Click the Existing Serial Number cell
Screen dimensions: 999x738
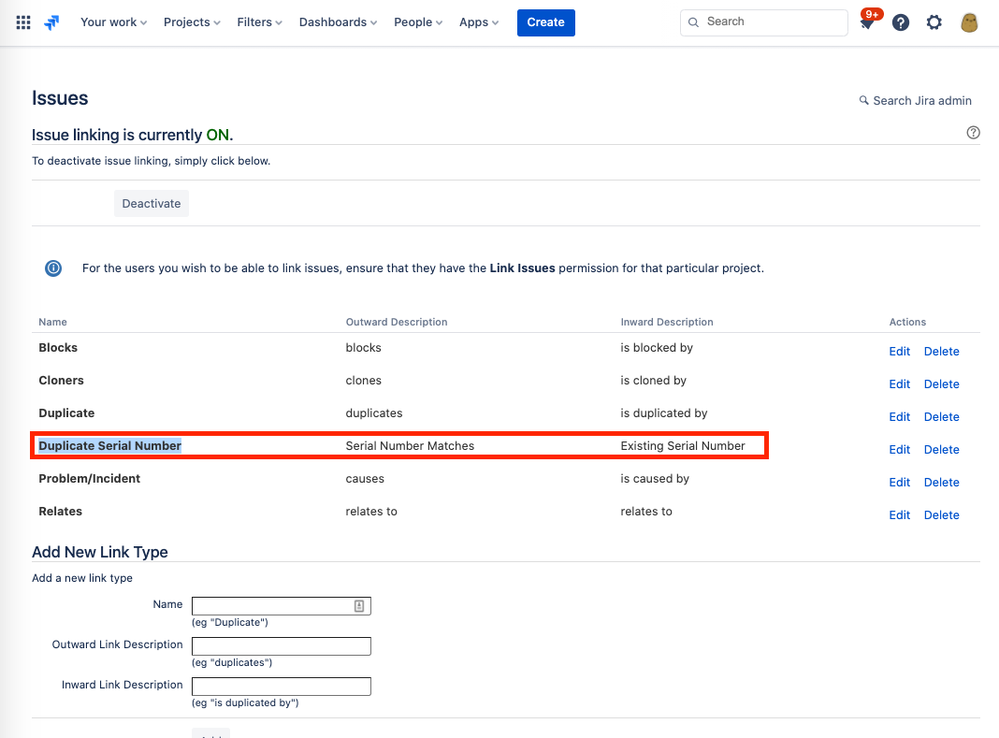tap(682, 445)
